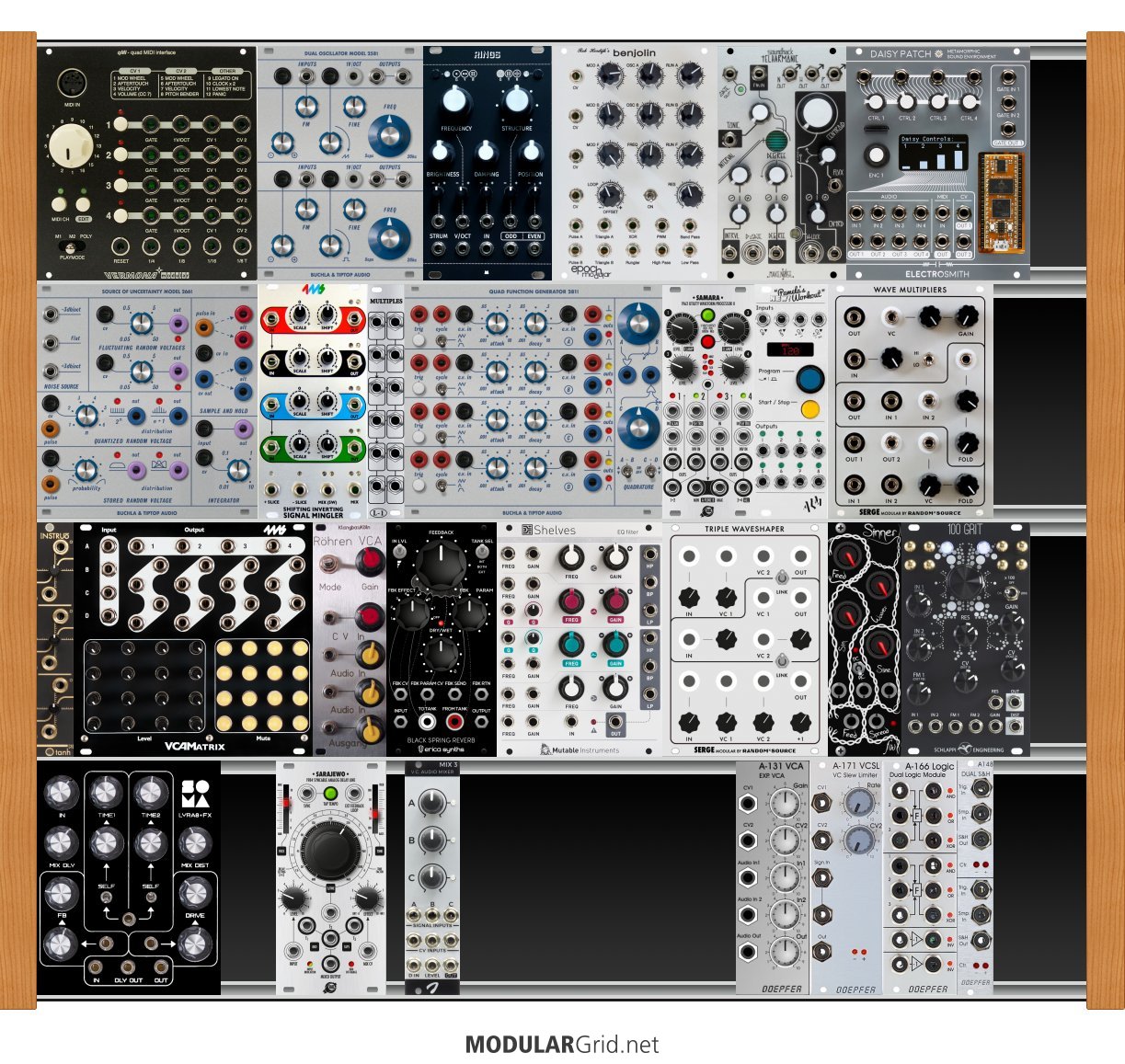Flip the right SELF switch under TIME2 on Lyra8-FX

pos(150,898)
